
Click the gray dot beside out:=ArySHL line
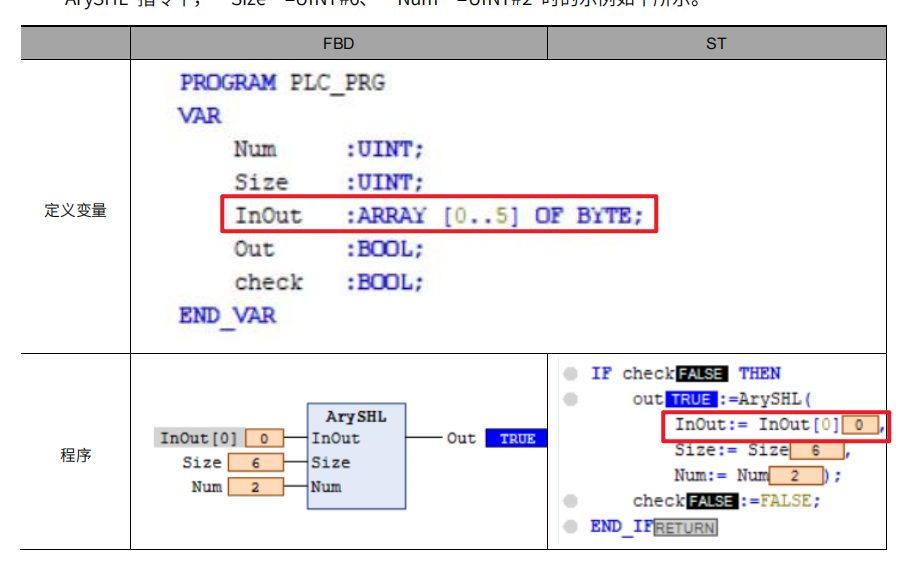[x=570, y=399]
